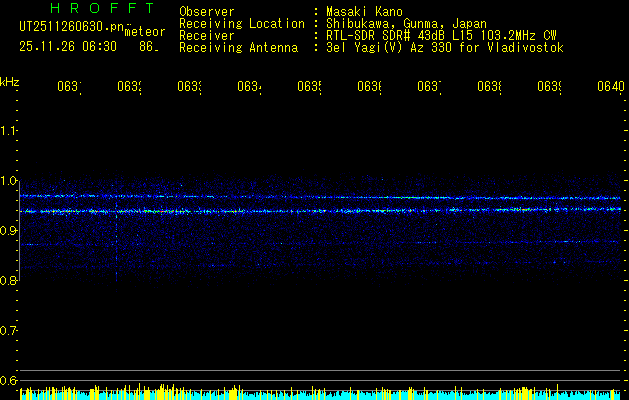Click the 0631 time marker
Screen dimensions: 629x400
(x=69, y=86)
